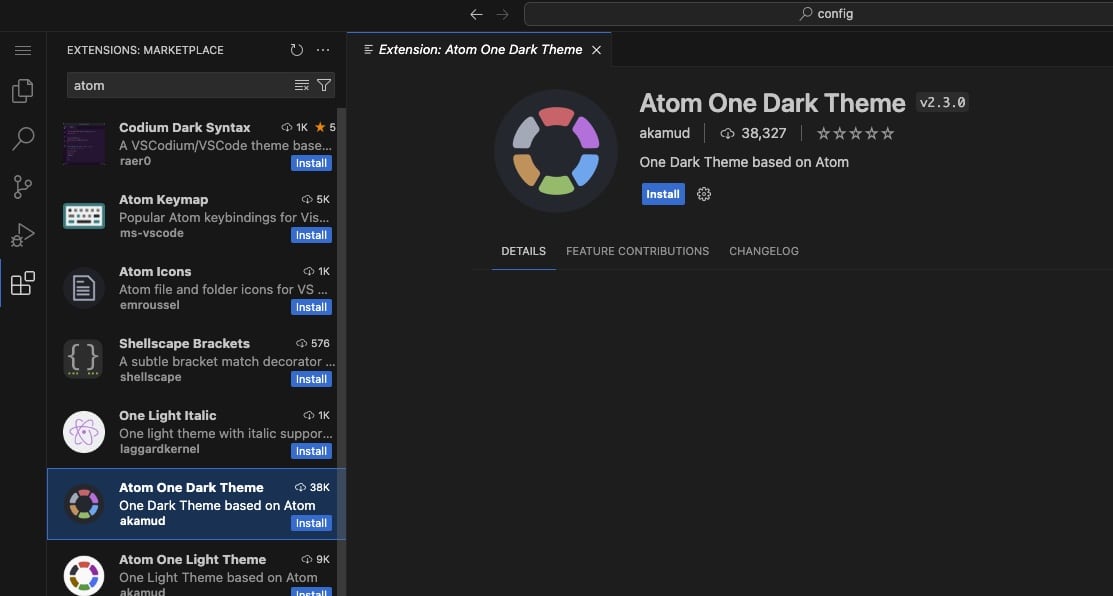
Task: Click the v2.3.0 version badge
Action: pos(943,102)
